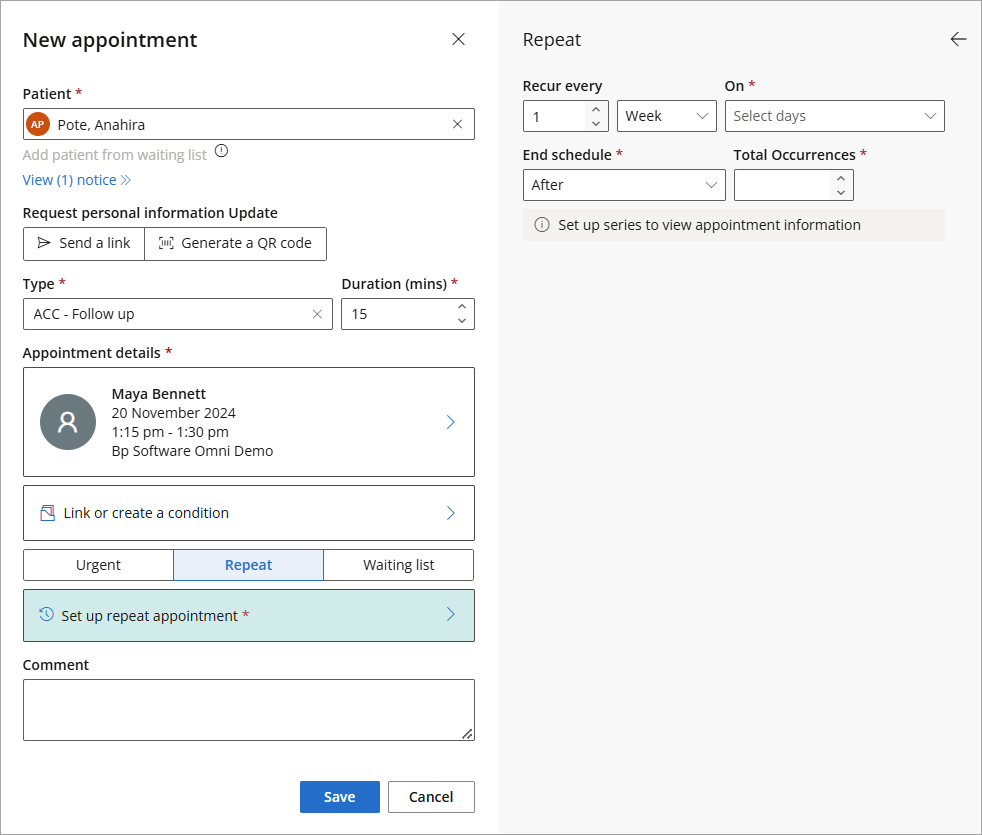Image resolution: width=982 pixels, height=835 pixels.
Task: Close the New appointment dialog
Action: pos(458,39)
